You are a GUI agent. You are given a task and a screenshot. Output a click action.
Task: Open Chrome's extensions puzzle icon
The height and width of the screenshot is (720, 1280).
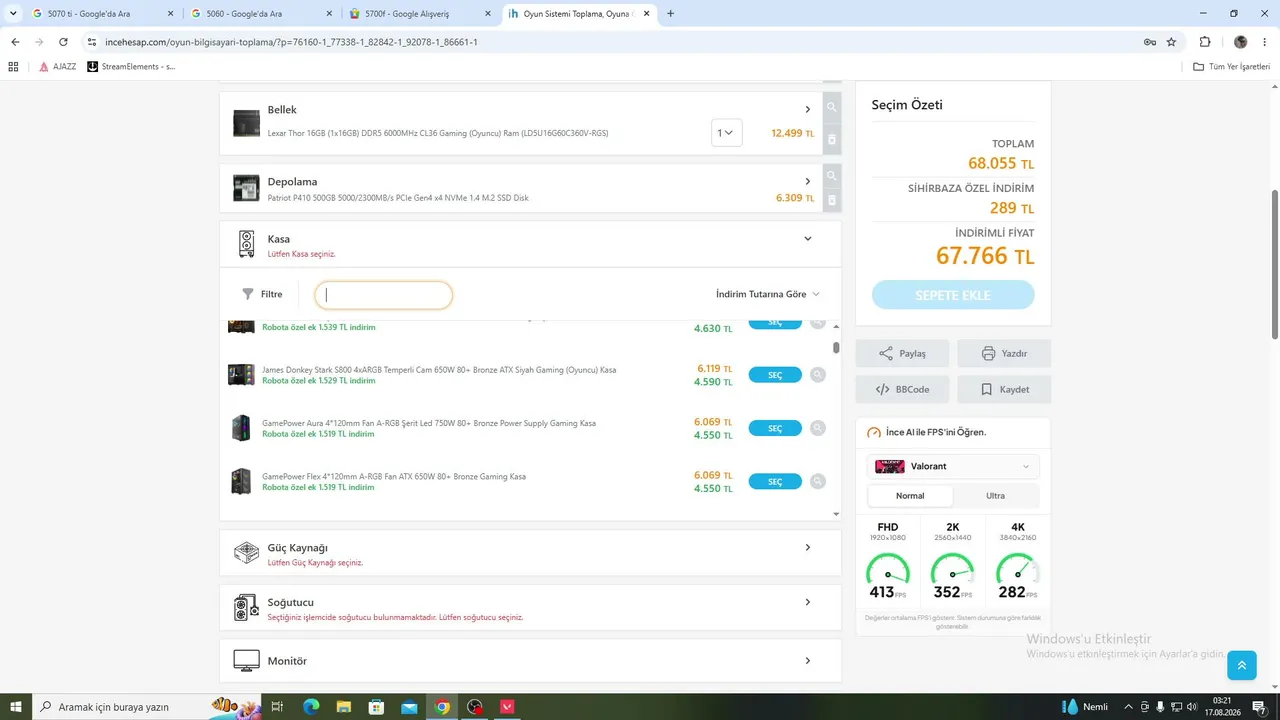point(1204,42)
